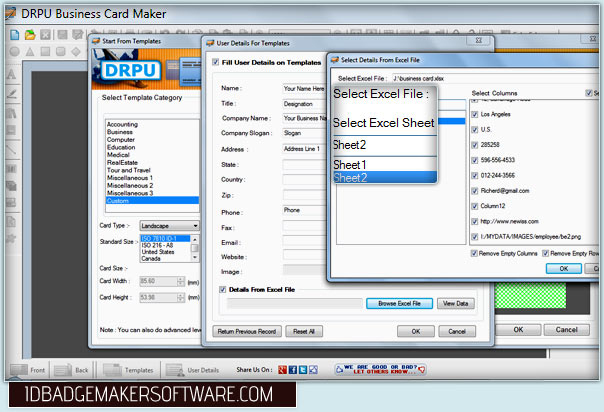604x412 pixels.
Task: Click the Select Excel File path field
Action: click(x=496, y=79)
